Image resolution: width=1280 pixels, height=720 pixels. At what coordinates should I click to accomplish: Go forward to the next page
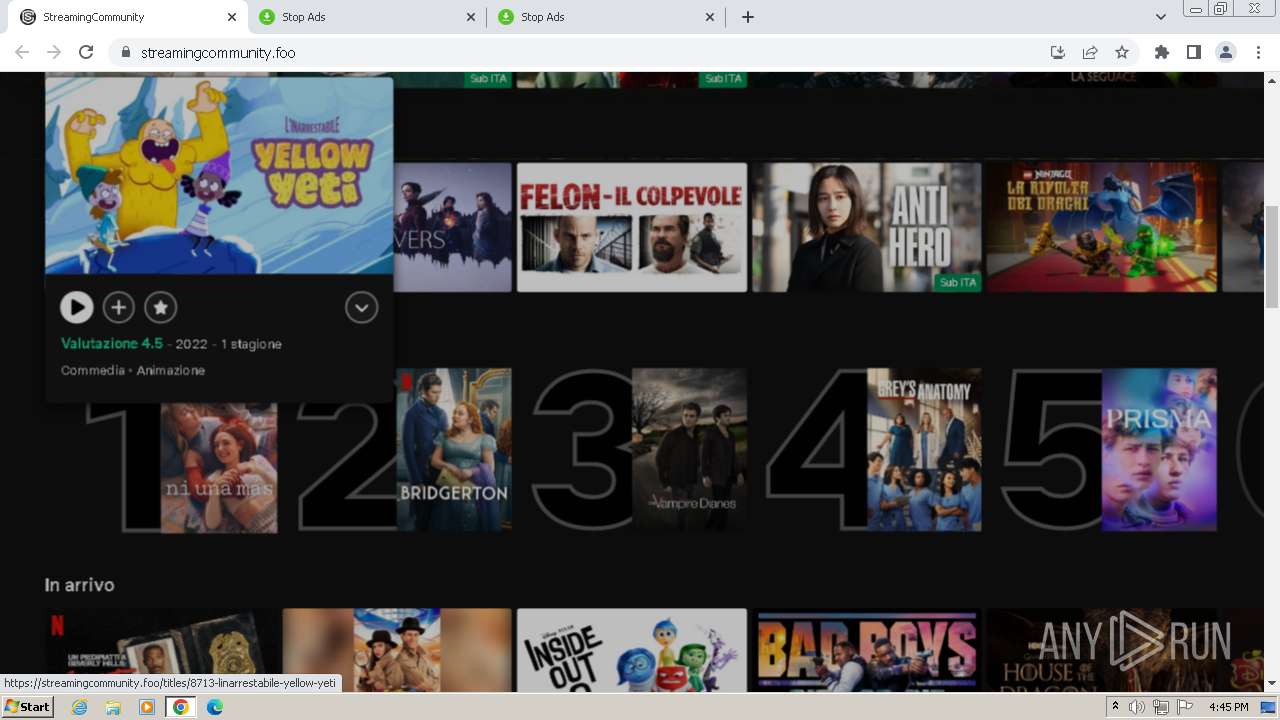click(54, 52)
